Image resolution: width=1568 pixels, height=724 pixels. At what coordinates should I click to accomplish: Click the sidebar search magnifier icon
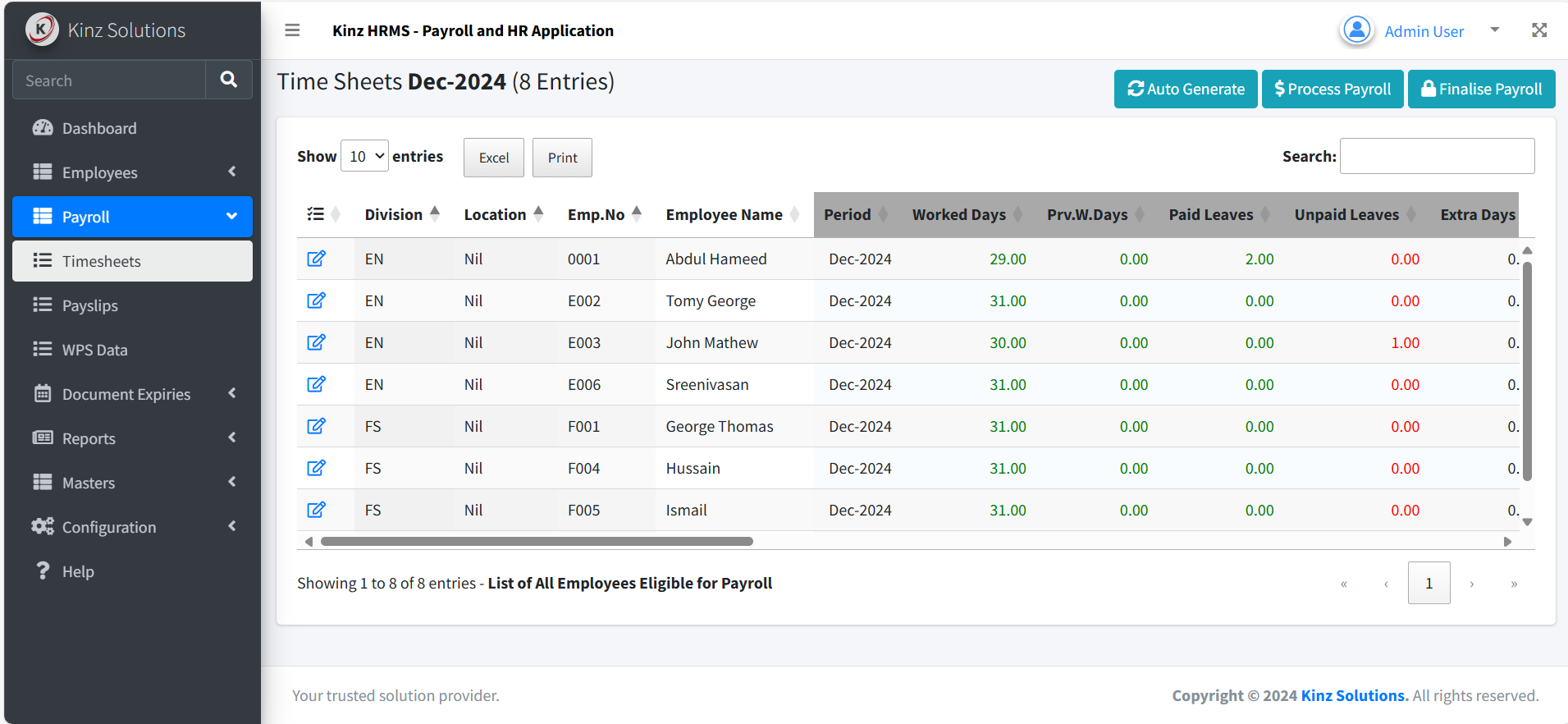coord(229,80)
